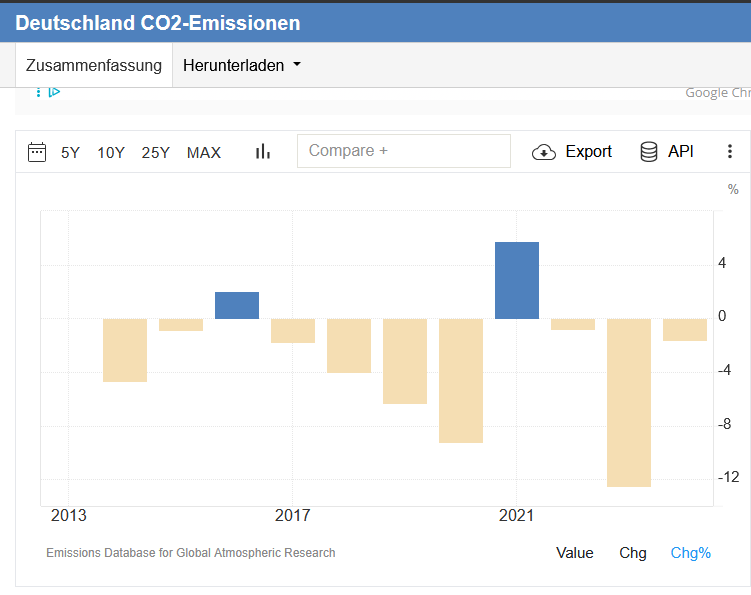Click the calendar date range icon
The image size is (751, 595).
(37, 152)
